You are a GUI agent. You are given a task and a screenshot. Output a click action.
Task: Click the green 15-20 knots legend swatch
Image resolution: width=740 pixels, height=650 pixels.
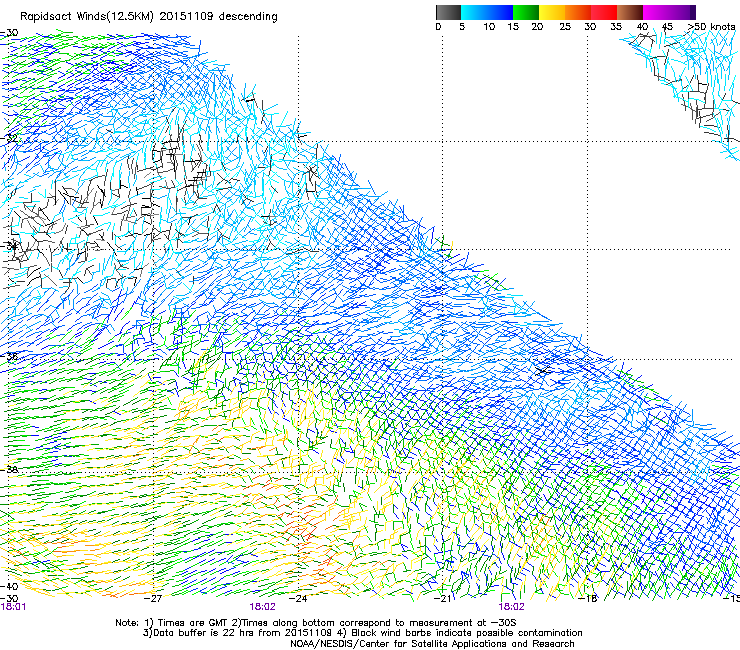pos(526,12)
